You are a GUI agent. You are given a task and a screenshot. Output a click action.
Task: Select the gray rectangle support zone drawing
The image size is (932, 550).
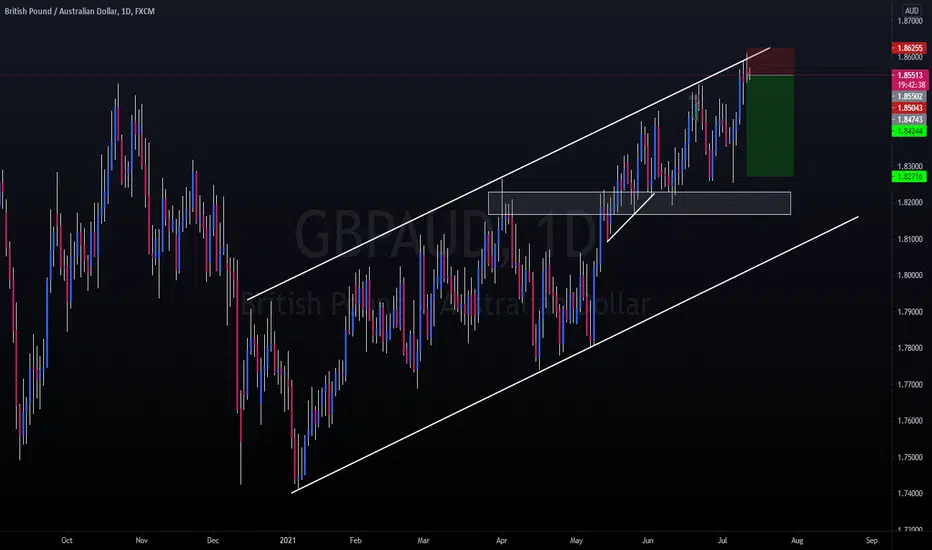(640, 203)
